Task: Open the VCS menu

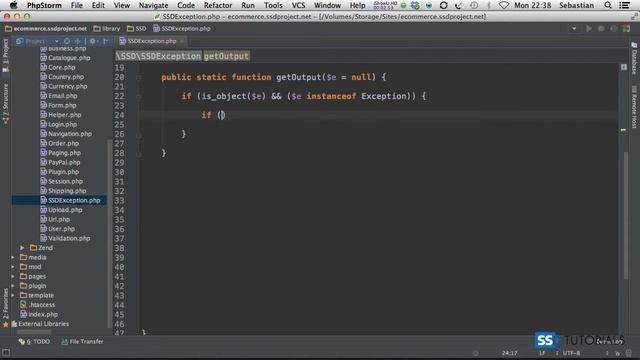Action: click(x=298, y=5)
